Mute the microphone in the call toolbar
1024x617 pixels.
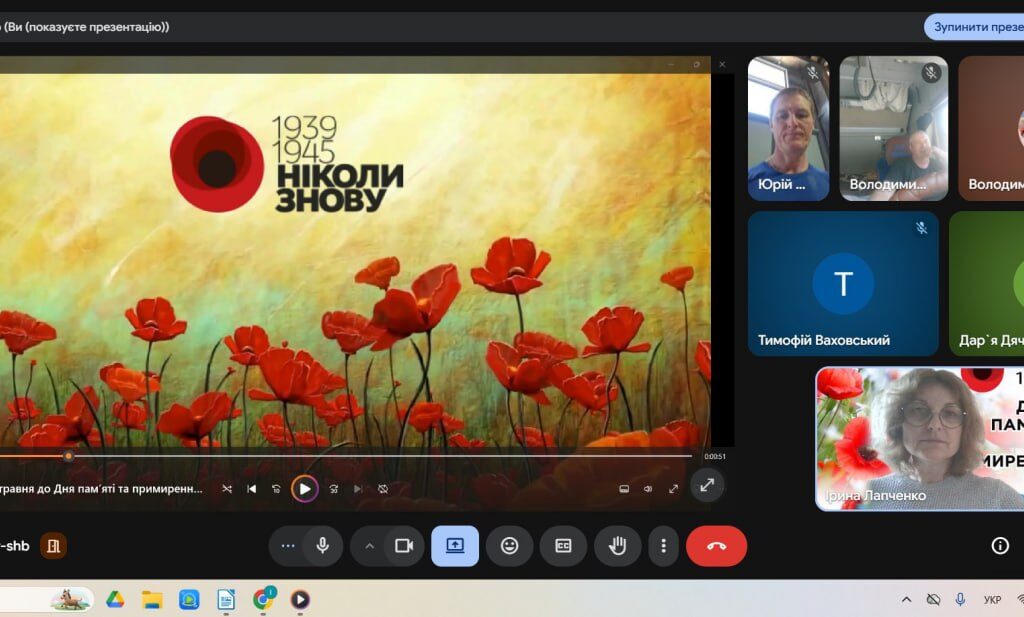[323, 546]
